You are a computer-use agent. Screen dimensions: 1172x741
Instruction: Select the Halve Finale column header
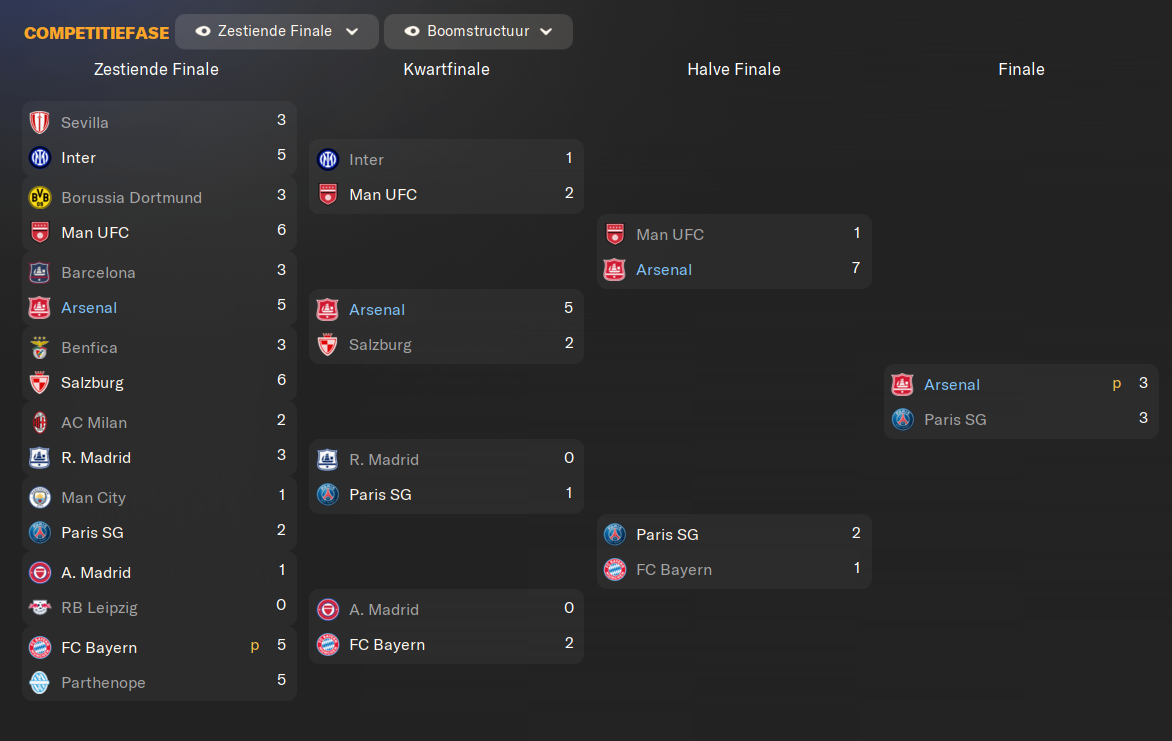tap(734, 70)
